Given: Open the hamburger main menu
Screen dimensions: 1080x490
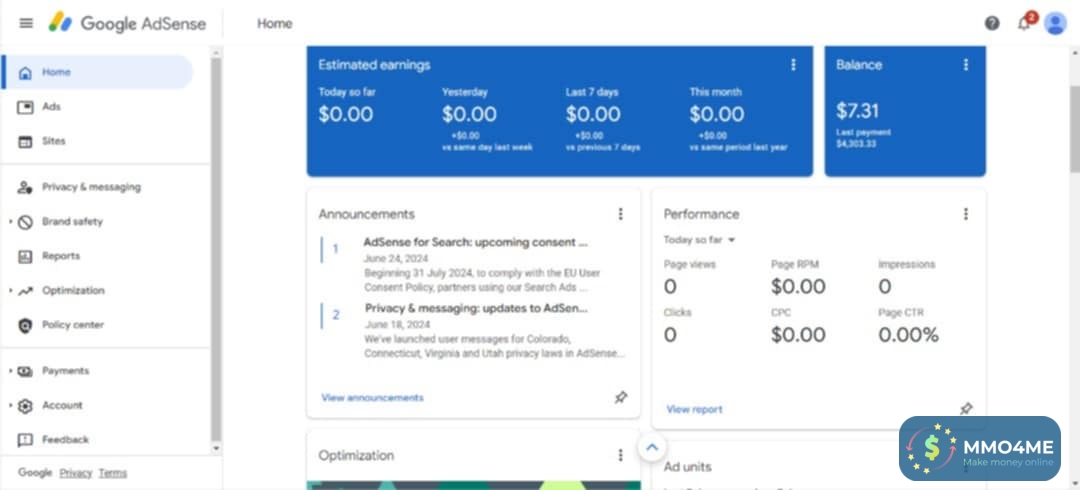Looking at the screenshot, I should click(26, 23).
